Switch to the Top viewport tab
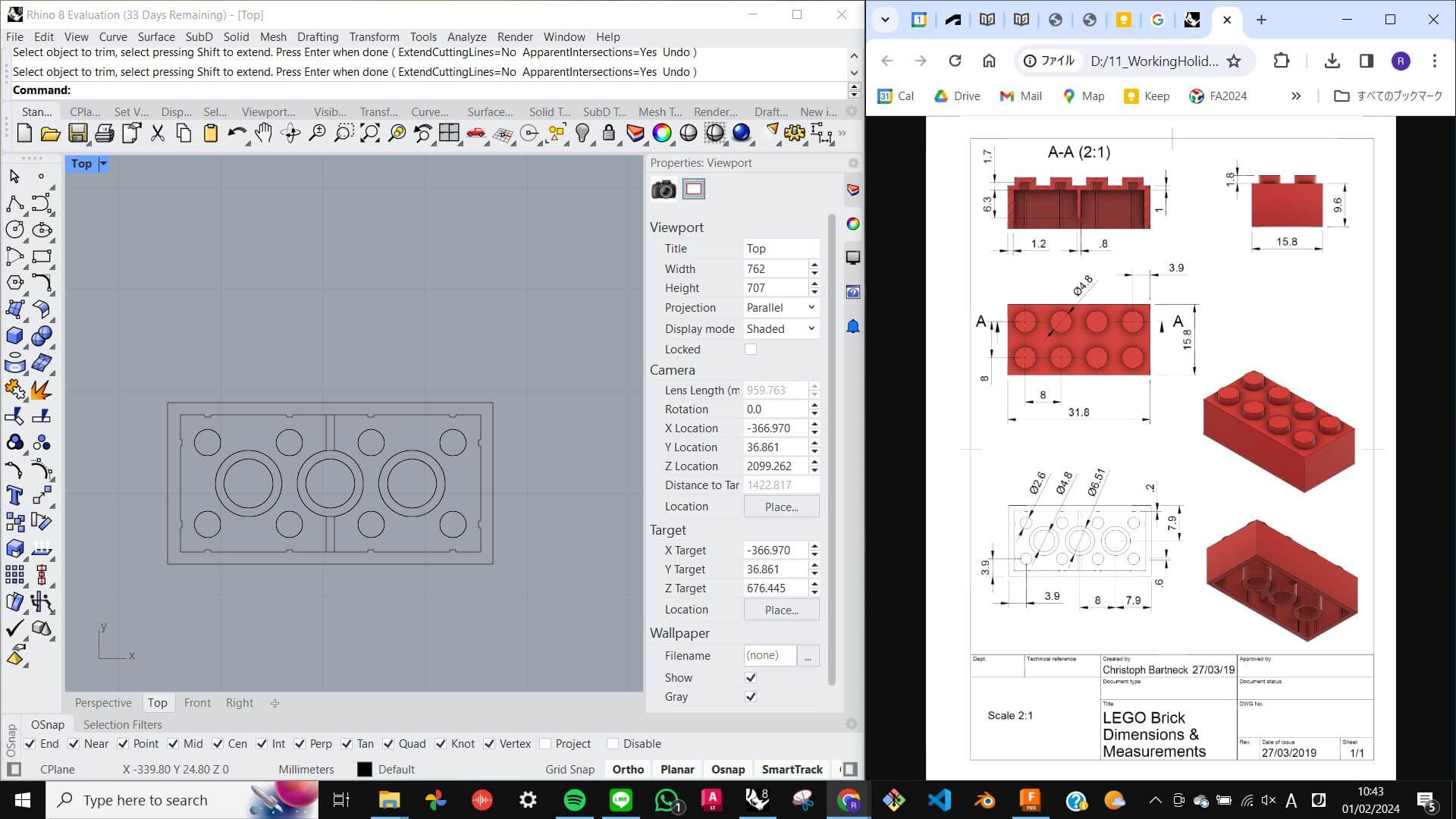Screen dimensions: 1456x819 157,702
